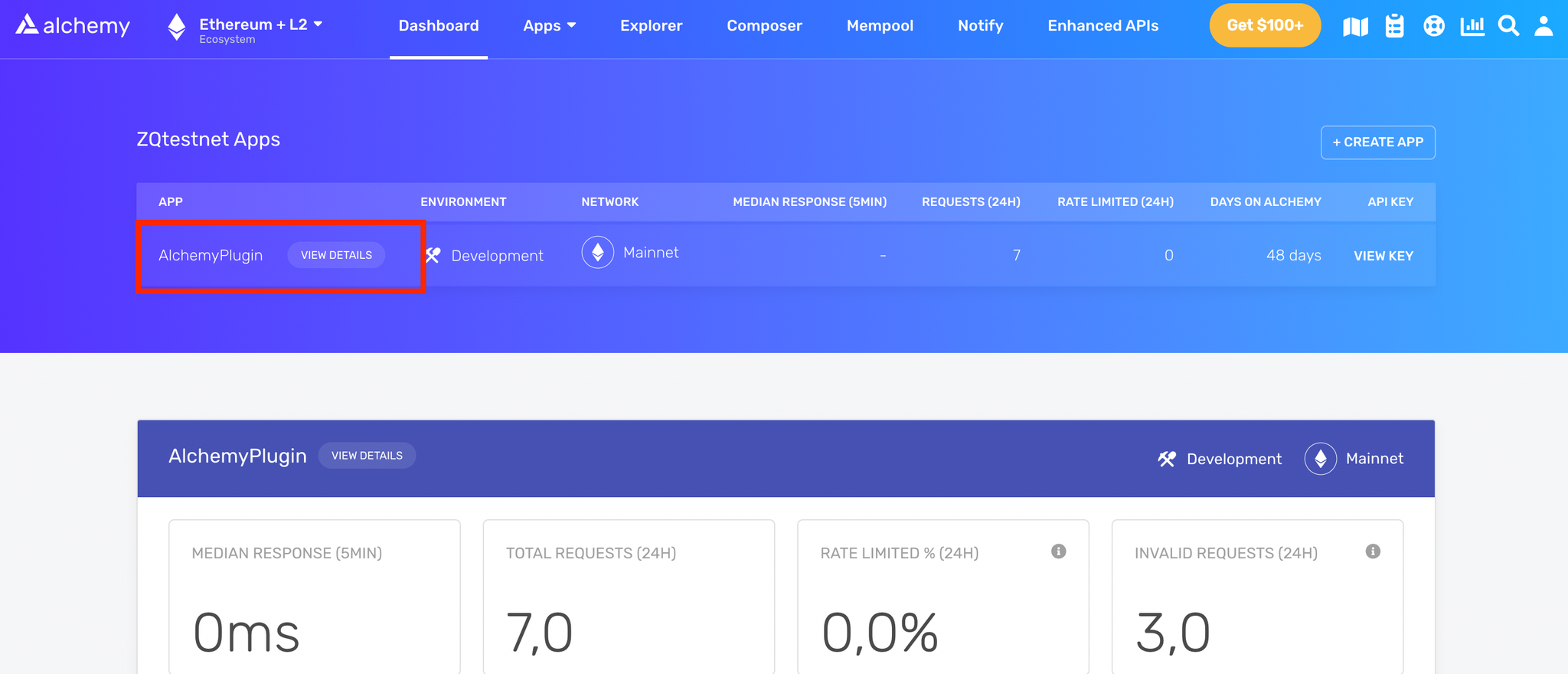The width and height of the screenshot is (1568, 674).
Task: Click the Development tools icon in panel header
Action: (1167, 459)
